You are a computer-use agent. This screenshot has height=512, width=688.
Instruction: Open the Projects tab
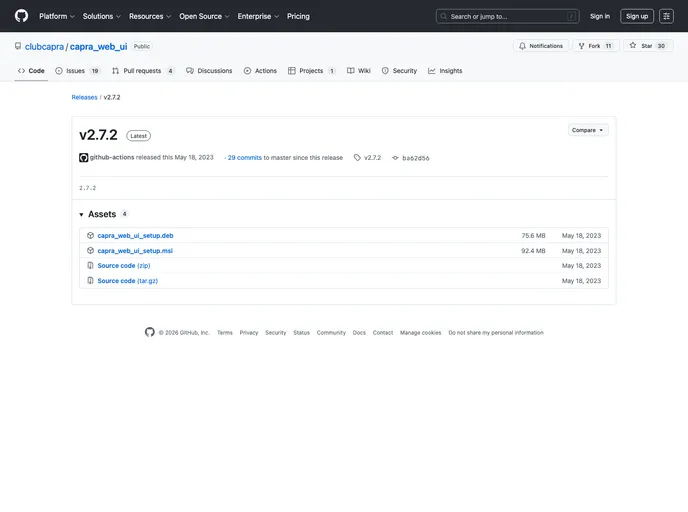pyautogui.click(x=312, y=71)
